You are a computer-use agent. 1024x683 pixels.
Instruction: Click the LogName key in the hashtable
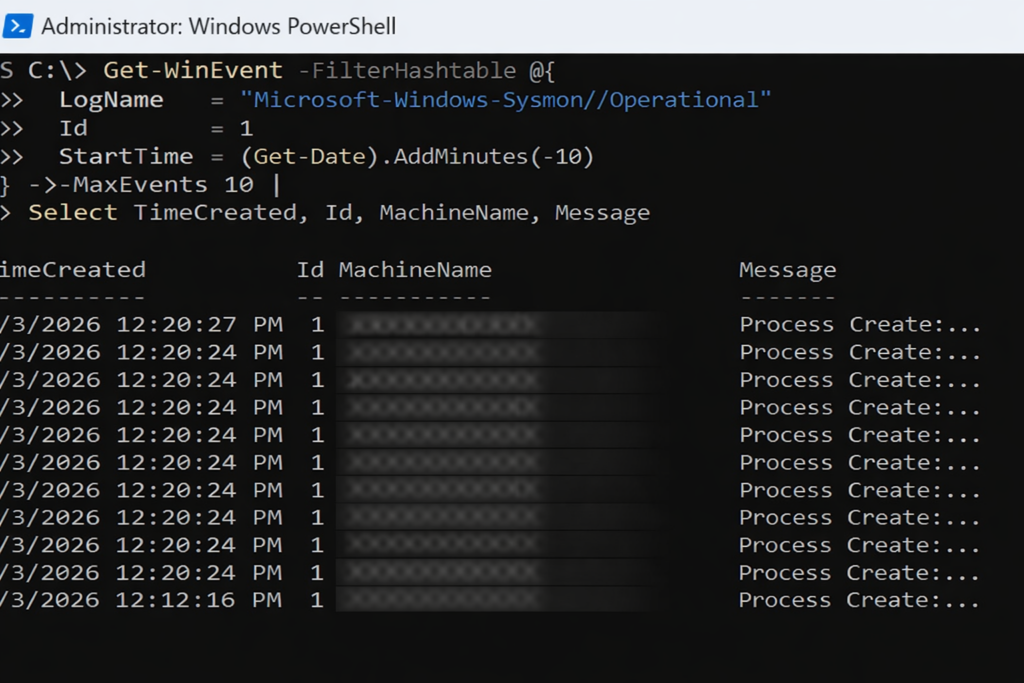(x=111, y=100)
